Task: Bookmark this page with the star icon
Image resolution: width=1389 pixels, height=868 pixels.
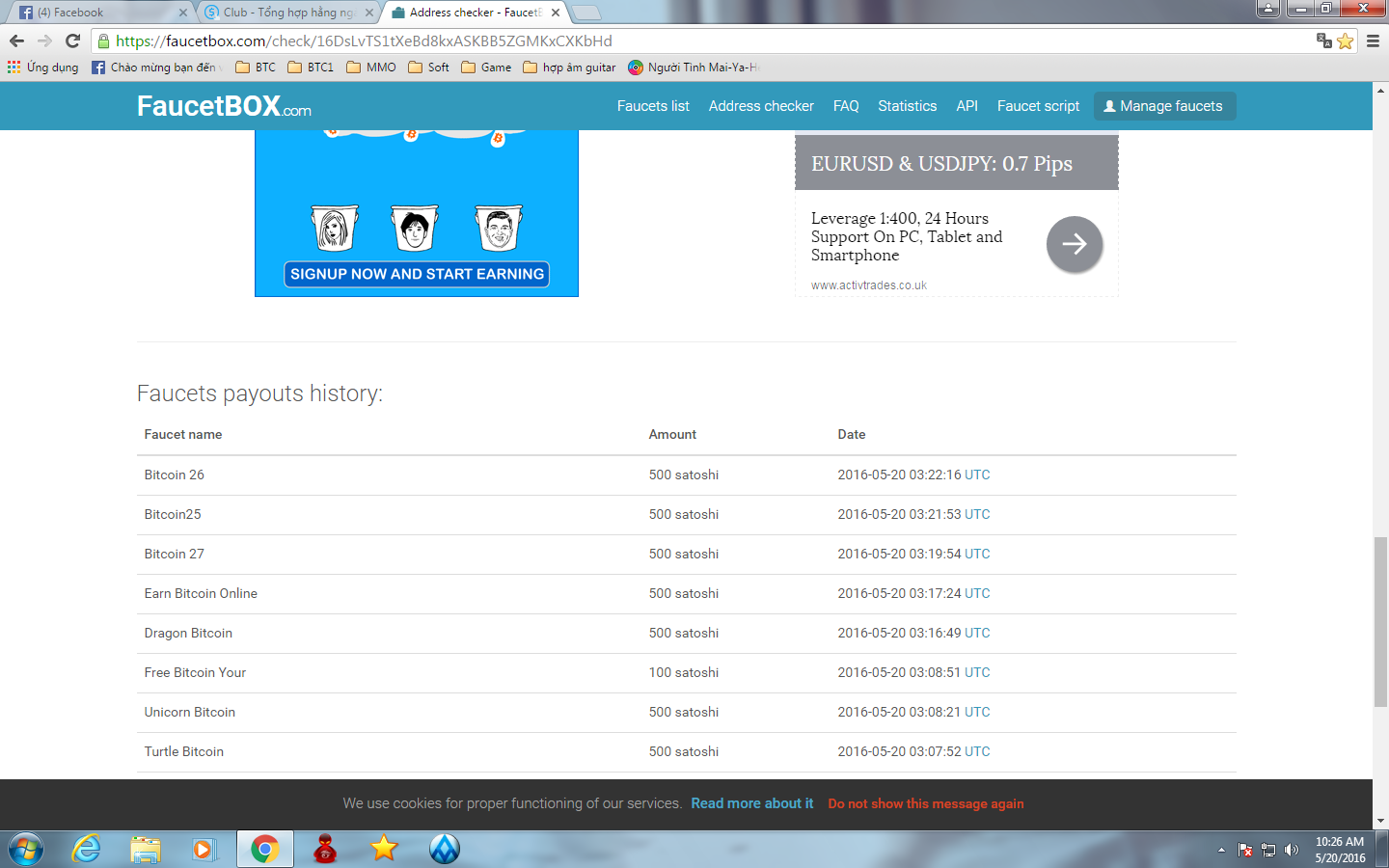Action: tap(1346, 41)
